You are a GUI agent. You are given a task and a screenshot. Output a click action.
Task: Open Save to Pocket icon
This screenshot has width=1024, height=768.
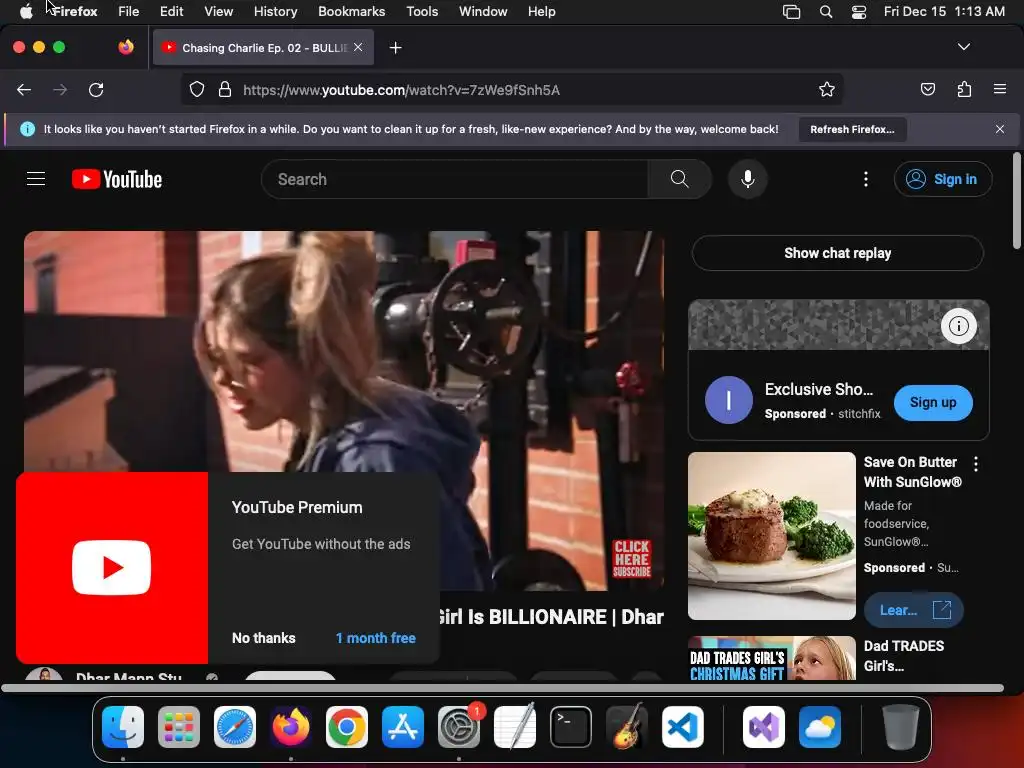(927, 89)
